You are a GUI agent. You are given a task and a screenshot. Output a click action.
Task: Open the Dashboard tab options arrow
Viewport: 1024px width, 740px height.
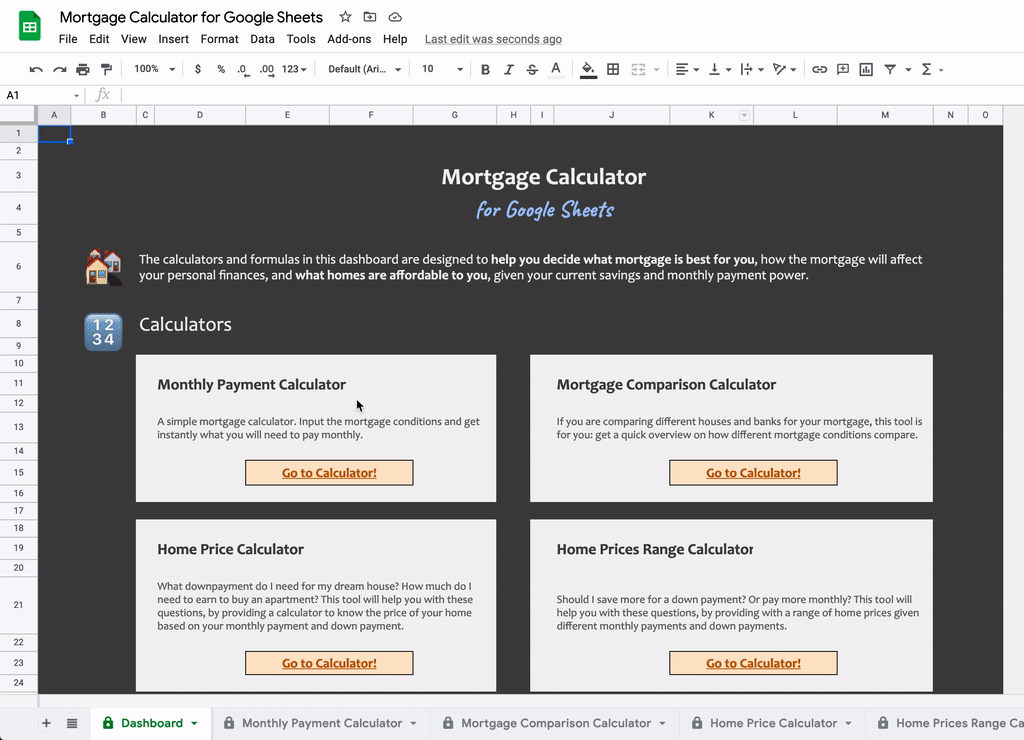click(x=194, y=723)
